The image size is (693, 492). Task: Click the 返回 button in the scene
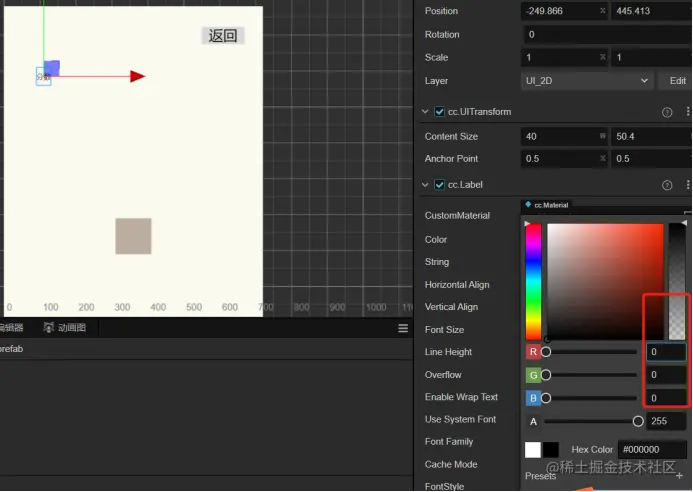pos(223,36)
